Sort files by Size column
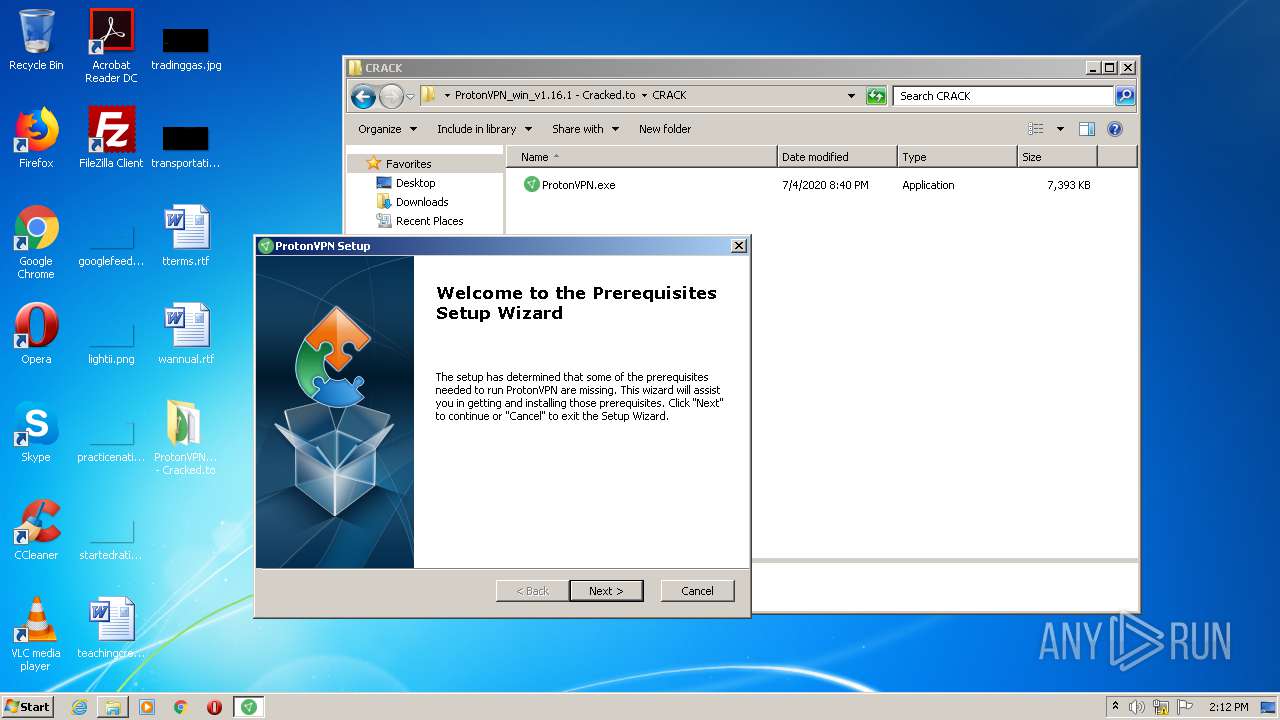This screenshot has height=720, width=1280. (x=1057, y=157)
